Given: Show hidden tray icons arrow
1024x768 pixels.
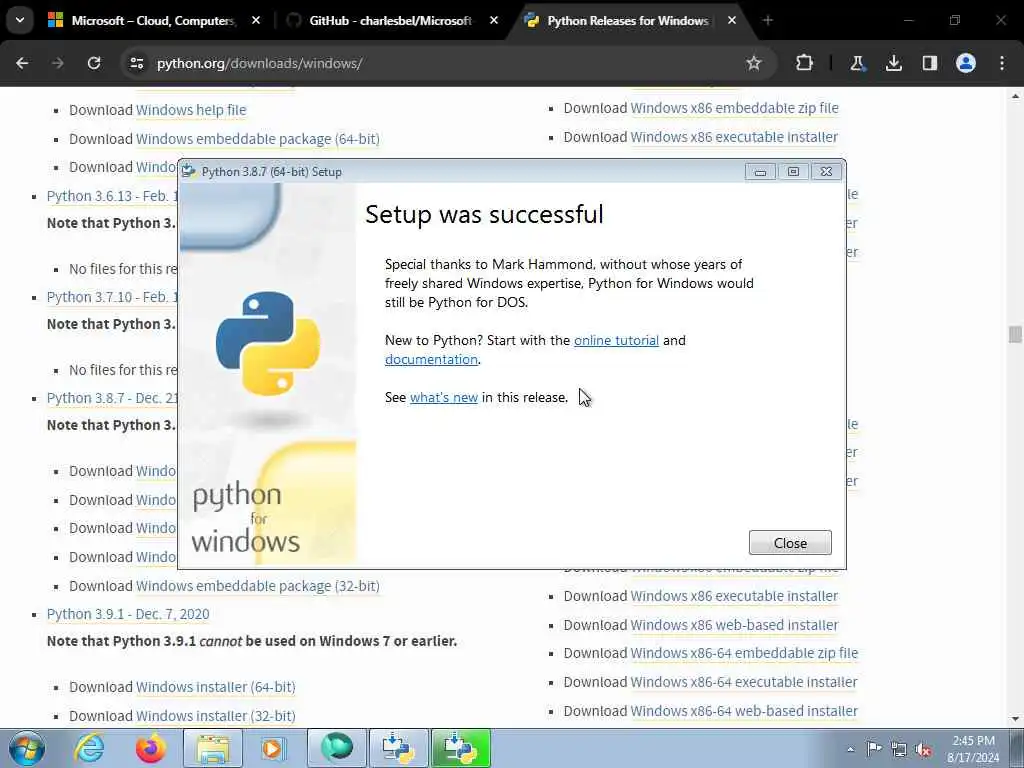Looking at the screenshot, I should [x=850, y=749].
